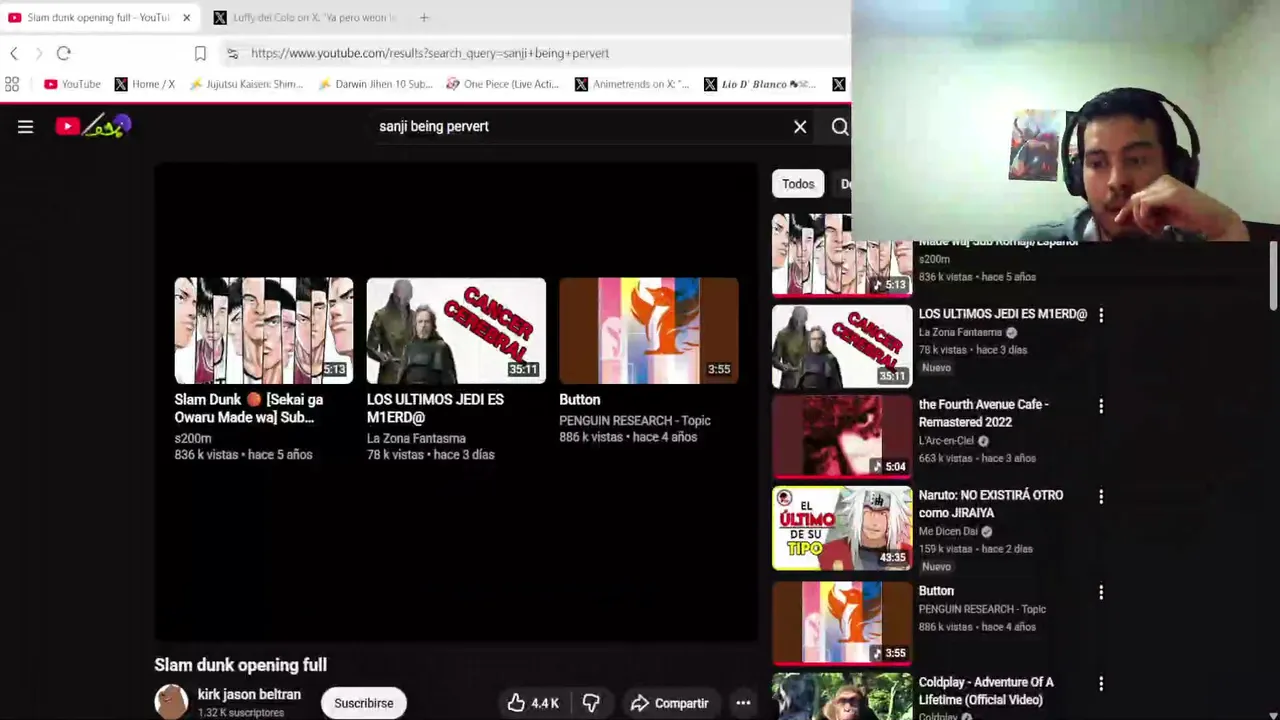Play Slam Dunk endscreen thumbnail 5:13
The width and height of the screenshot is (1280, 720).
[x=264, y=331]
